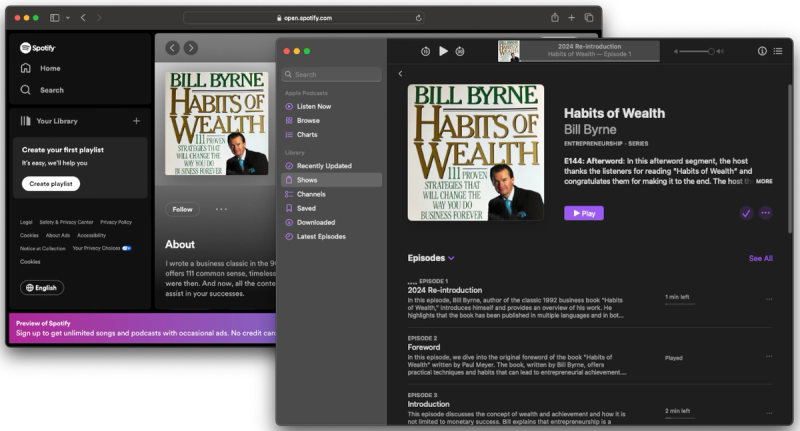Click See All episodes link
800x431 pixels.
click(x=760, y=259)
